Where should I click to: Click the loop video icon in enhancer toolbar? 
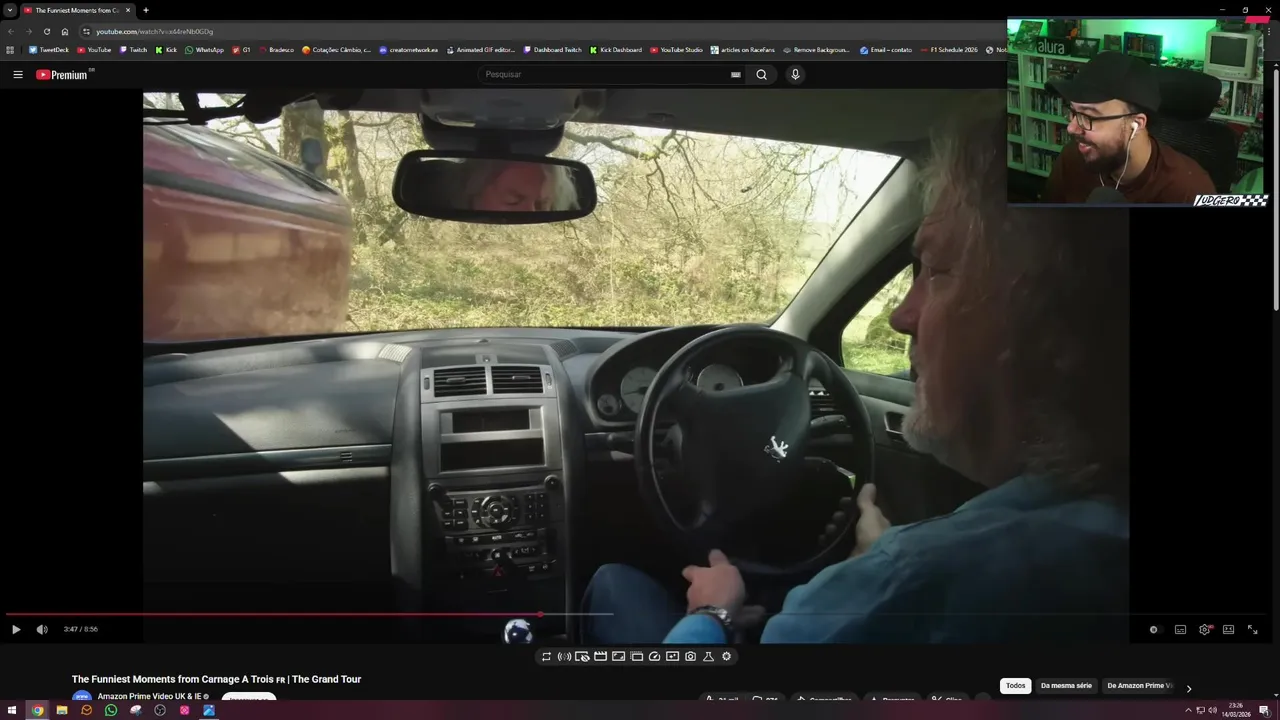(546, 657)
